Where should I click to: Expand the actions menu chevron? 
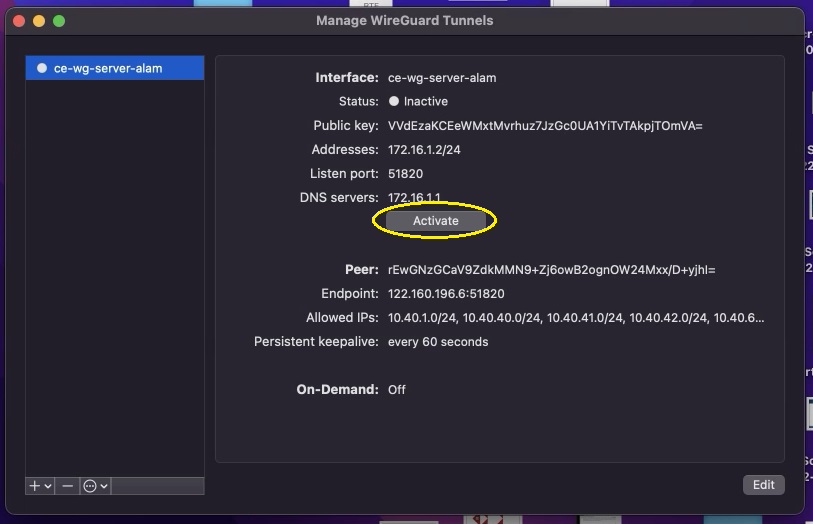[x=104, y=486]
